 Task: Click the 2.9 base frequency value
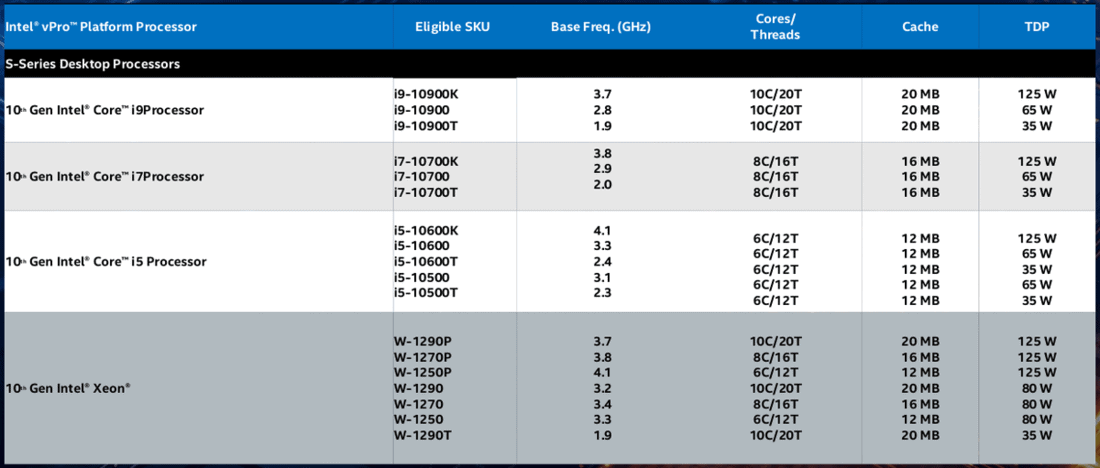pos(603,169)
